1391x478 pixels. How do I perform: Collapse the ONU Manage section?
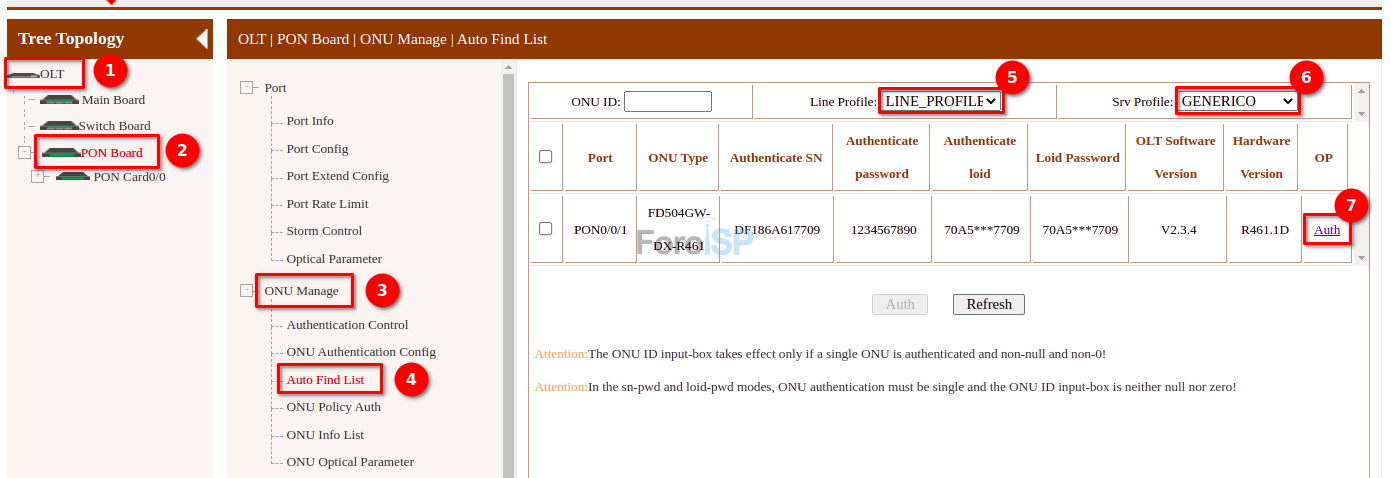point(247,291)
